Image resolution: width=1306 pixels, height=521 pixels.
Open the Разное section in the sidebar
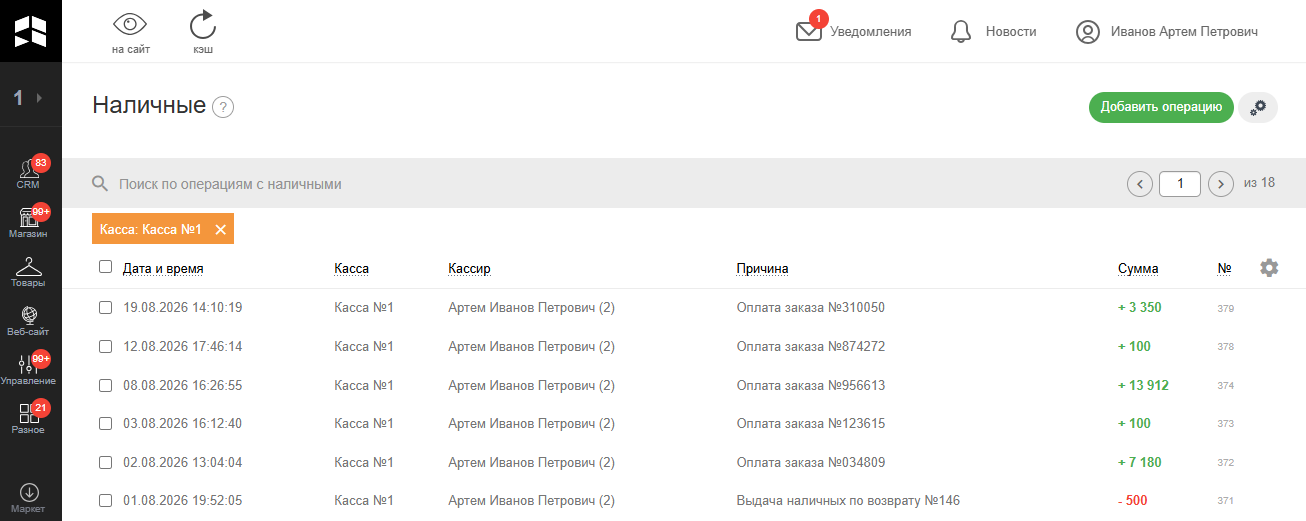coord(29,418)
